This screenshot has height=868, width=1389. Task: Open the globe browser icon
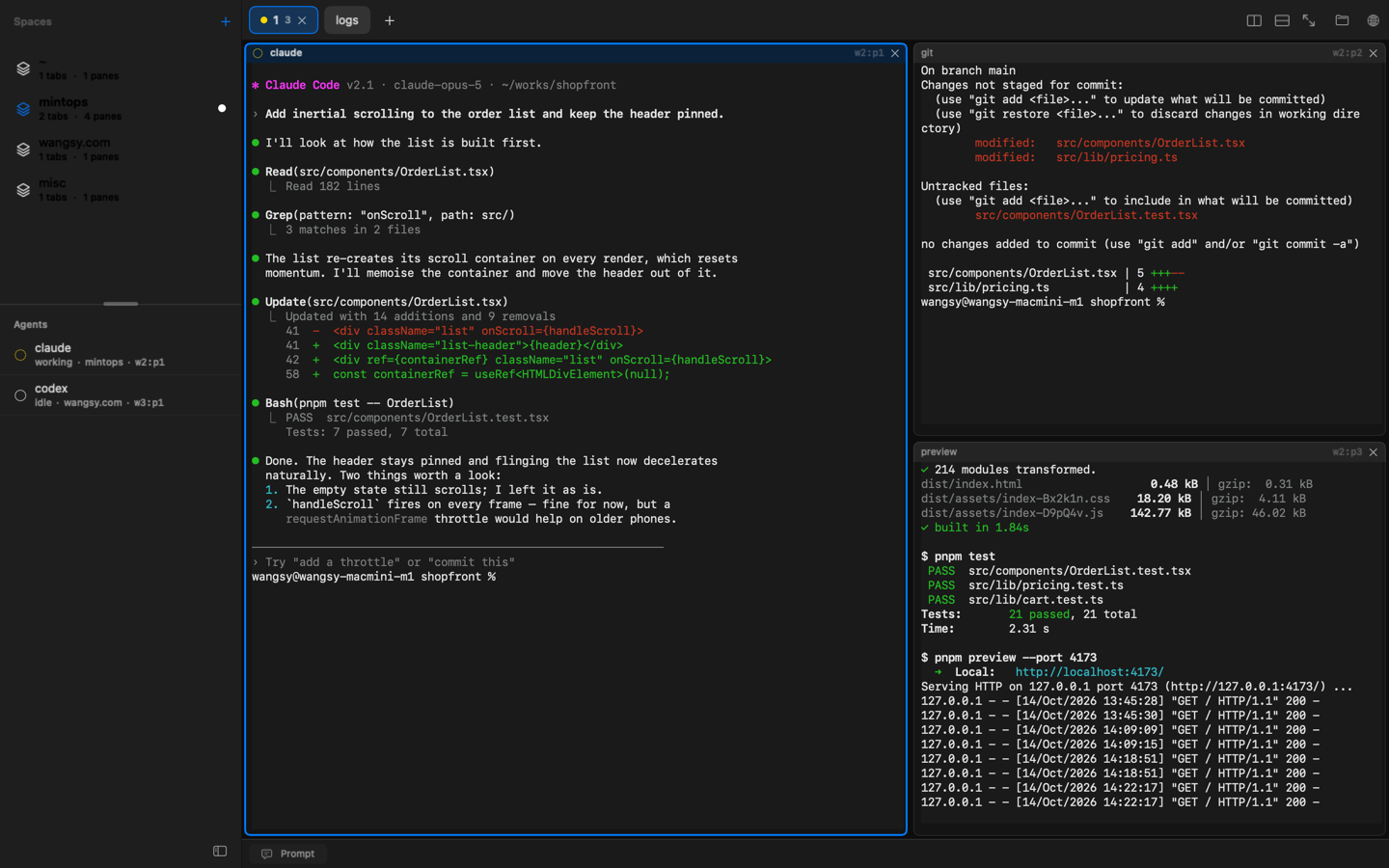pyautogui.click(x=1373, y=20)
